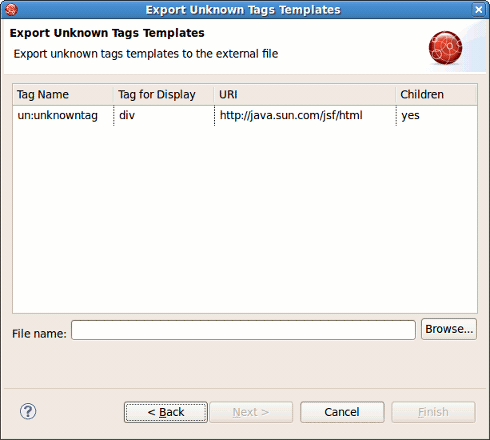Click the red application icon in title bar
Viewport: 490px width, 440px height.
coord(11,9)
